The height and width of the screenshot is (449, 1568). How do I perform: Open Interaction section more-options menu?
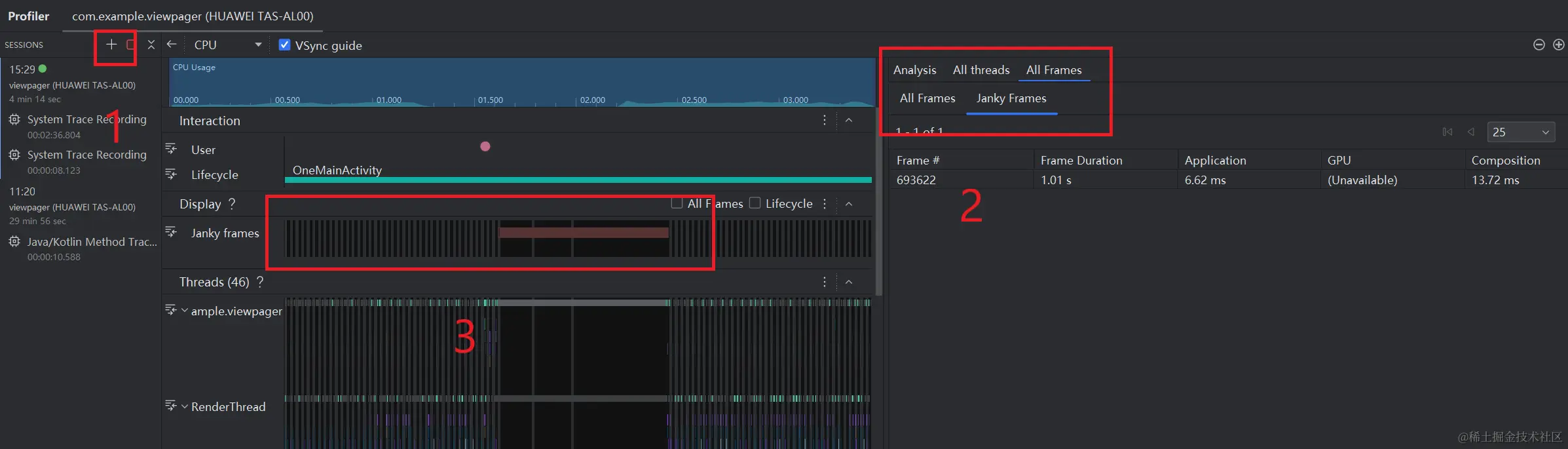pos(825,120)
